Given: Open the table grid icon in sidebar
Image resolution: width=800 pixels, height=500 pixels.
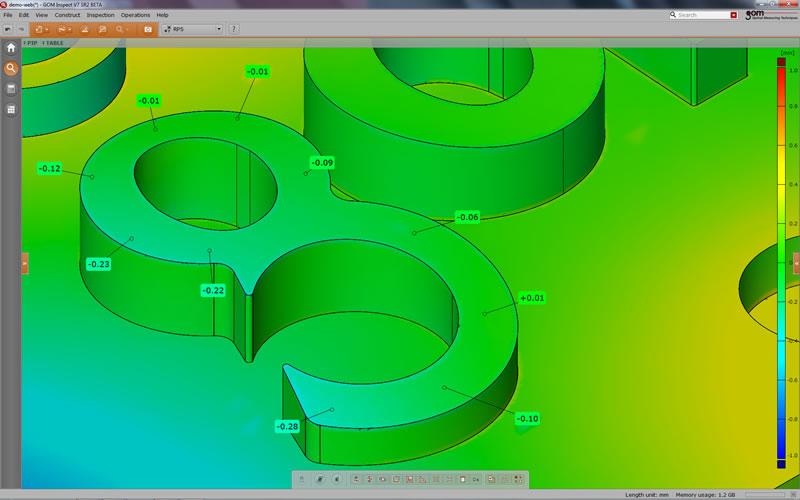Looking at the screenshot, I should (11, 109).
